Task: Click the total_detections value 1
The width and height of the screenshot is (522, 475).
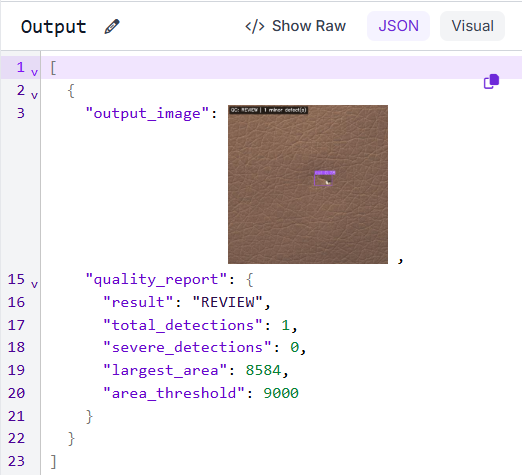Action: [x=285, y=325]
